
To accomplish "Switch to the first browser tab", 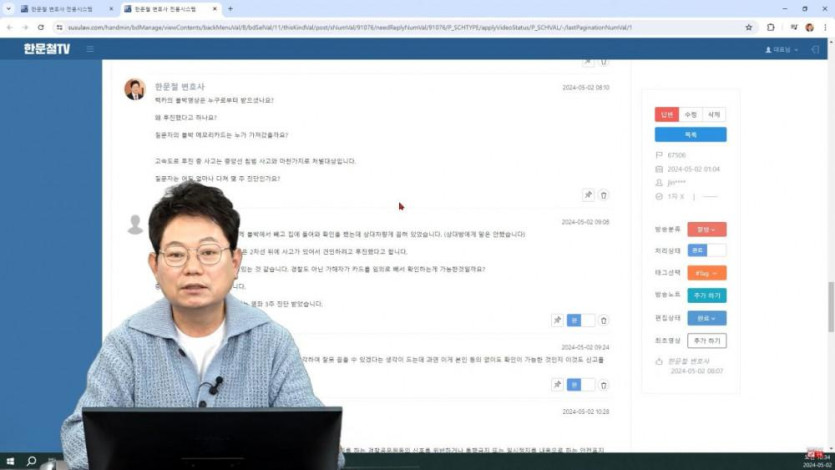I will coord(61,8).
